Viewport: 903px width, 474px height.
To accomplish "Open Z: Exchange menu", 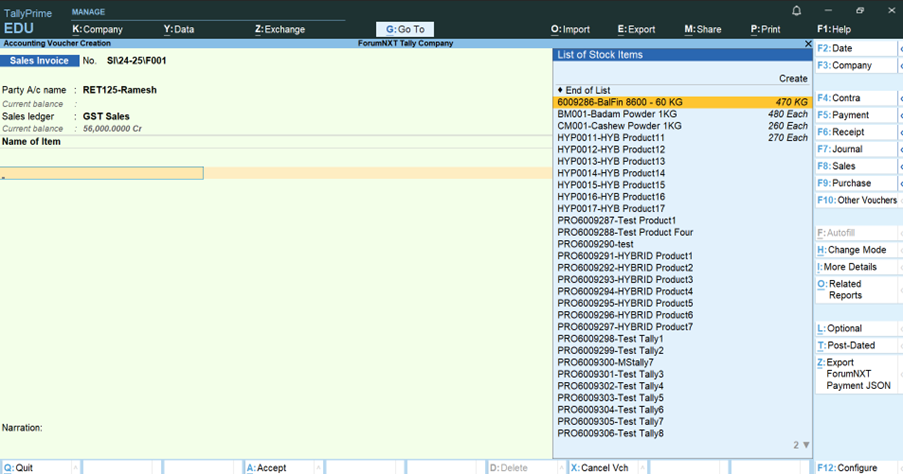I will [x=280, y=29].
